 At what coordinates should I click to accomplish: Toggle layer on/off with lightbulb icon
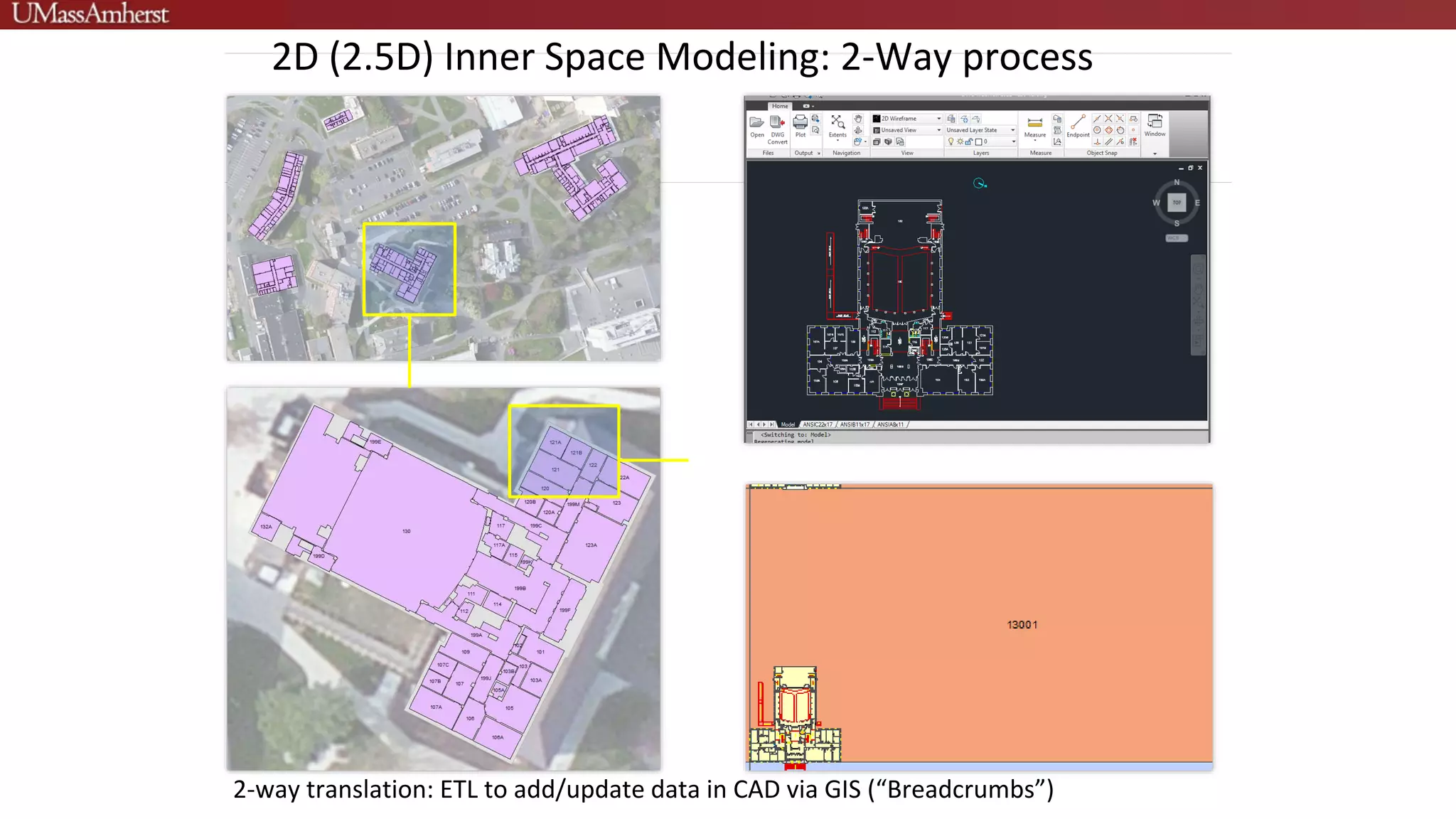(x=951, y=141)
